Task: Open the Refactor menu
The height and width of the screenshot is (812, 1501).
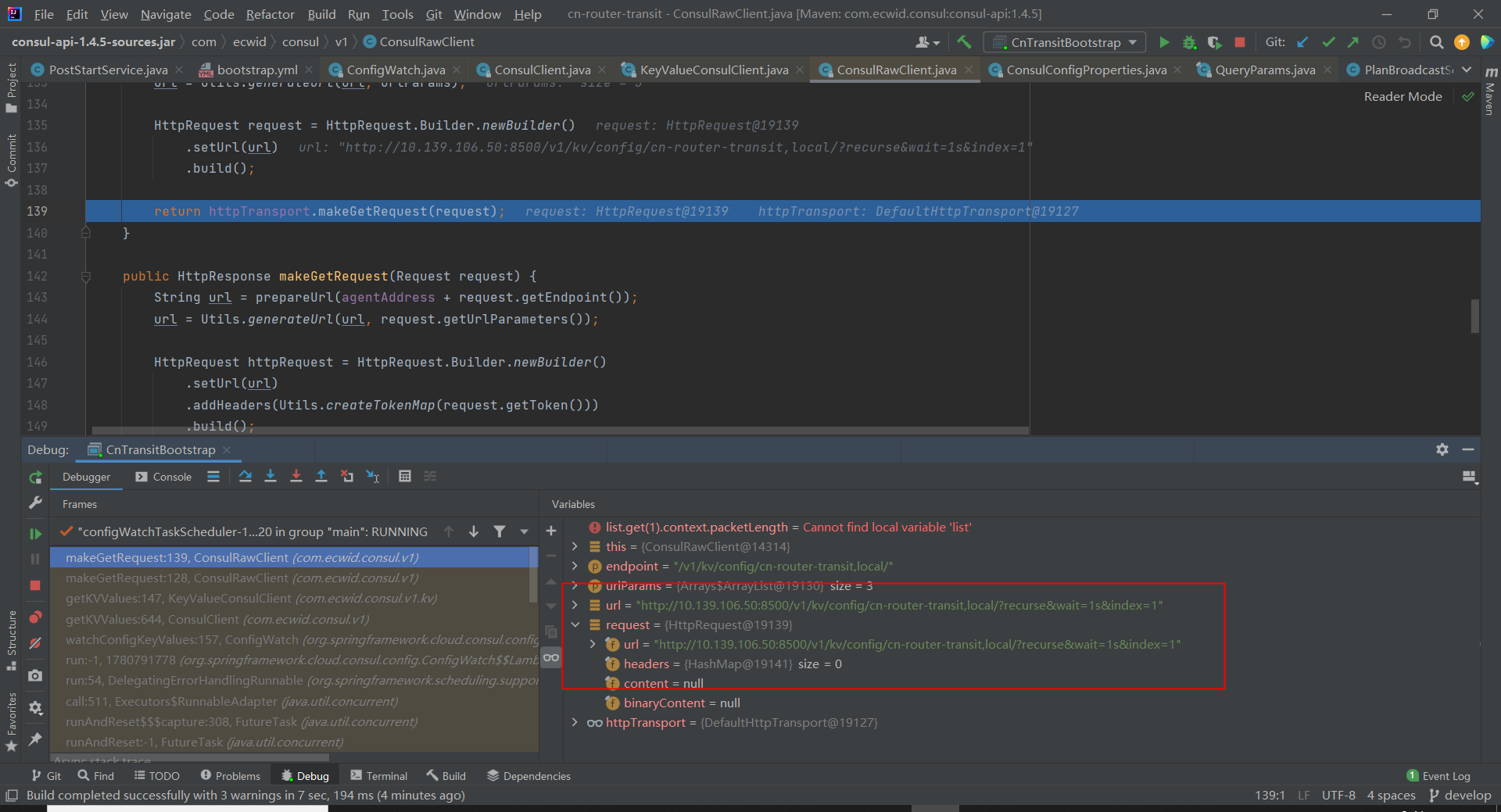Action: pyautogui.click(x=270, y=14)
